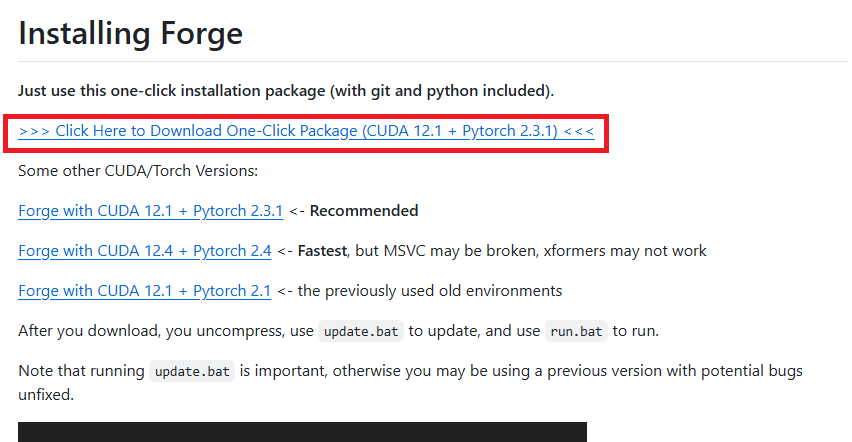The width and height of the screenshot is (852, 442).
Task: Click 'the previously used old environments' text
Action: pyautogui.click(x=430, y=291)
